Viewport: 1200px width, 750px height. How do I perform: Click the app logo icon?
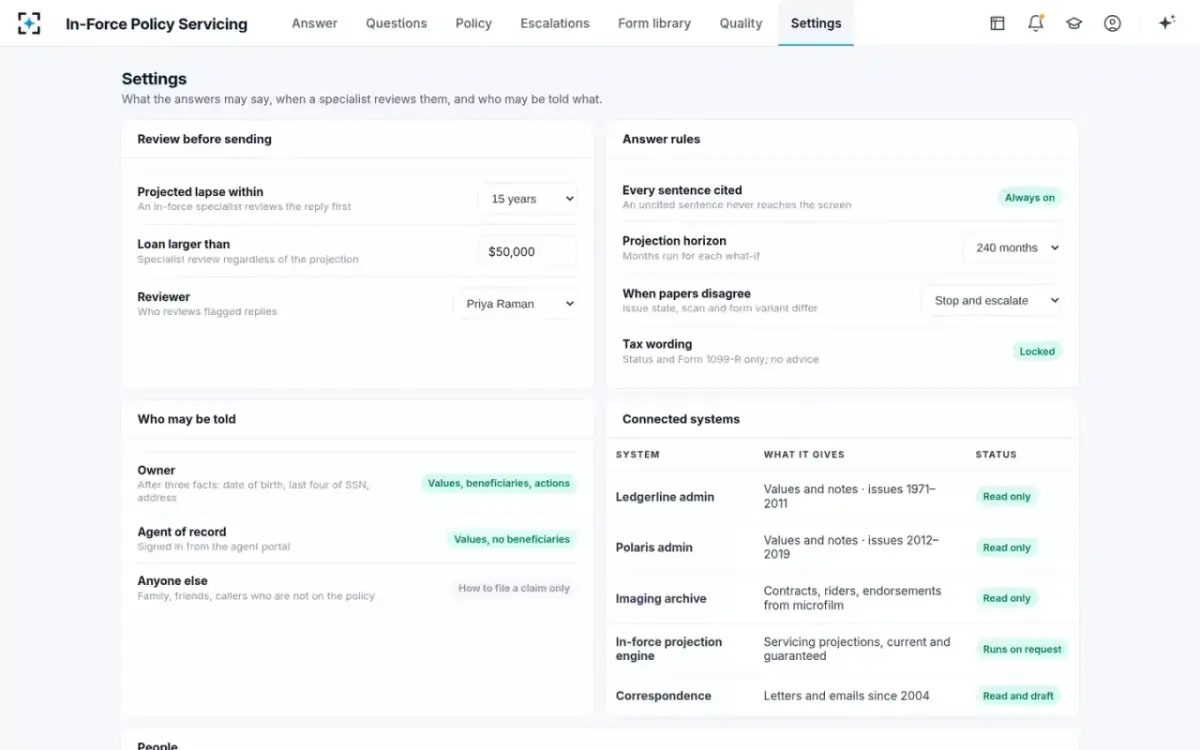click(x=29, y=23)
